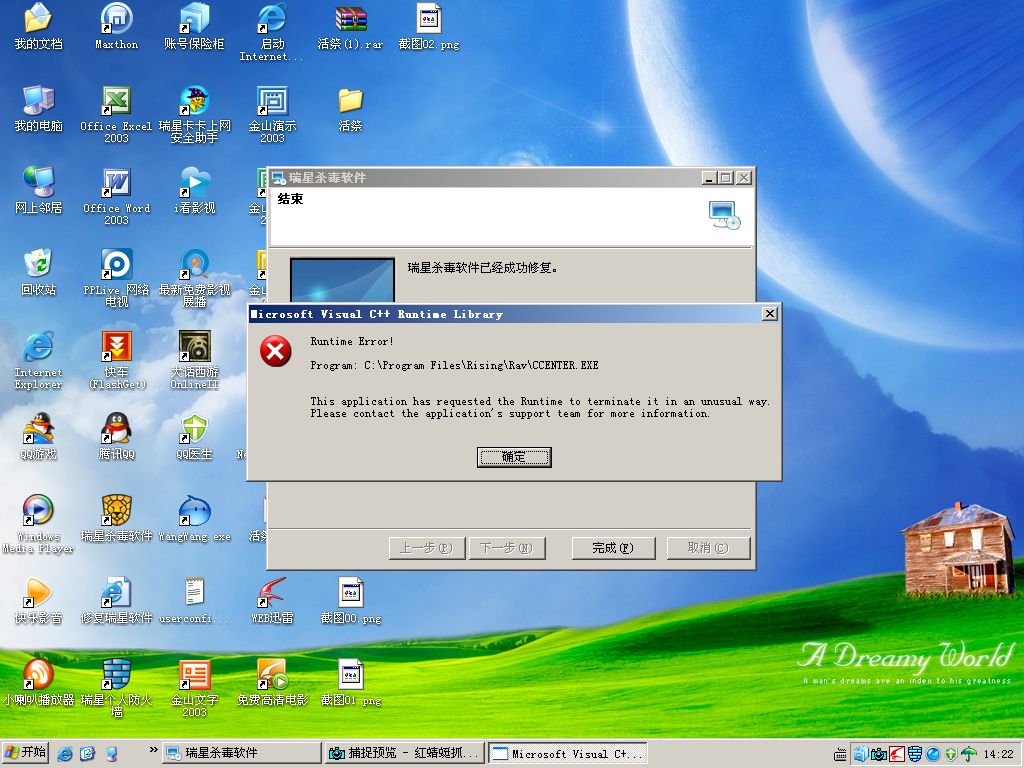Select the Office Word 2003 shortcut
The width and height of the screenshot is (1024, 768).
coord(116,196)
